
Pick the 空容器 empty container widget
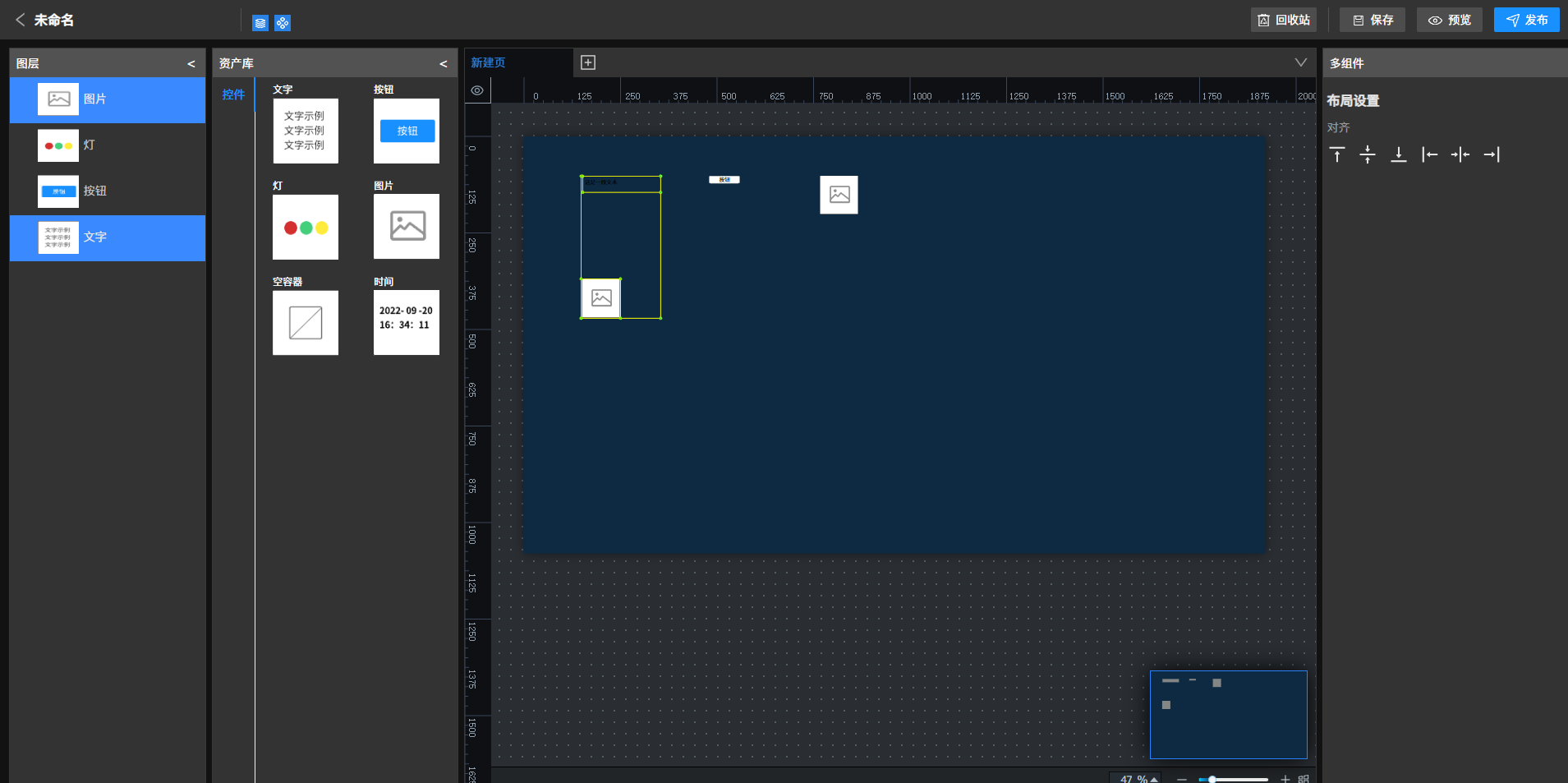[306, 323]
